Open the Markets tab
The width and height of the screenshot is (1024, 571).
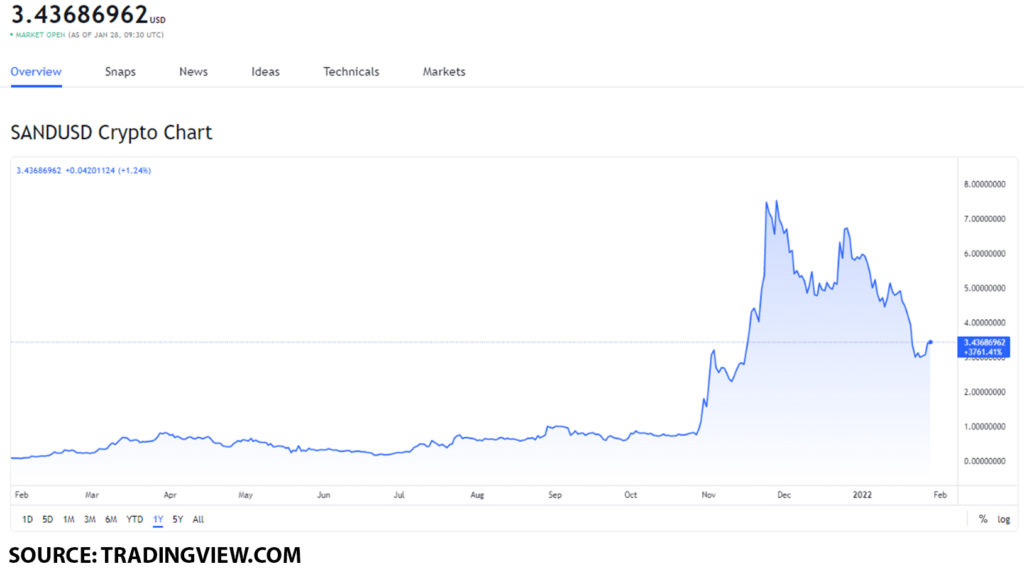[443, 72]
